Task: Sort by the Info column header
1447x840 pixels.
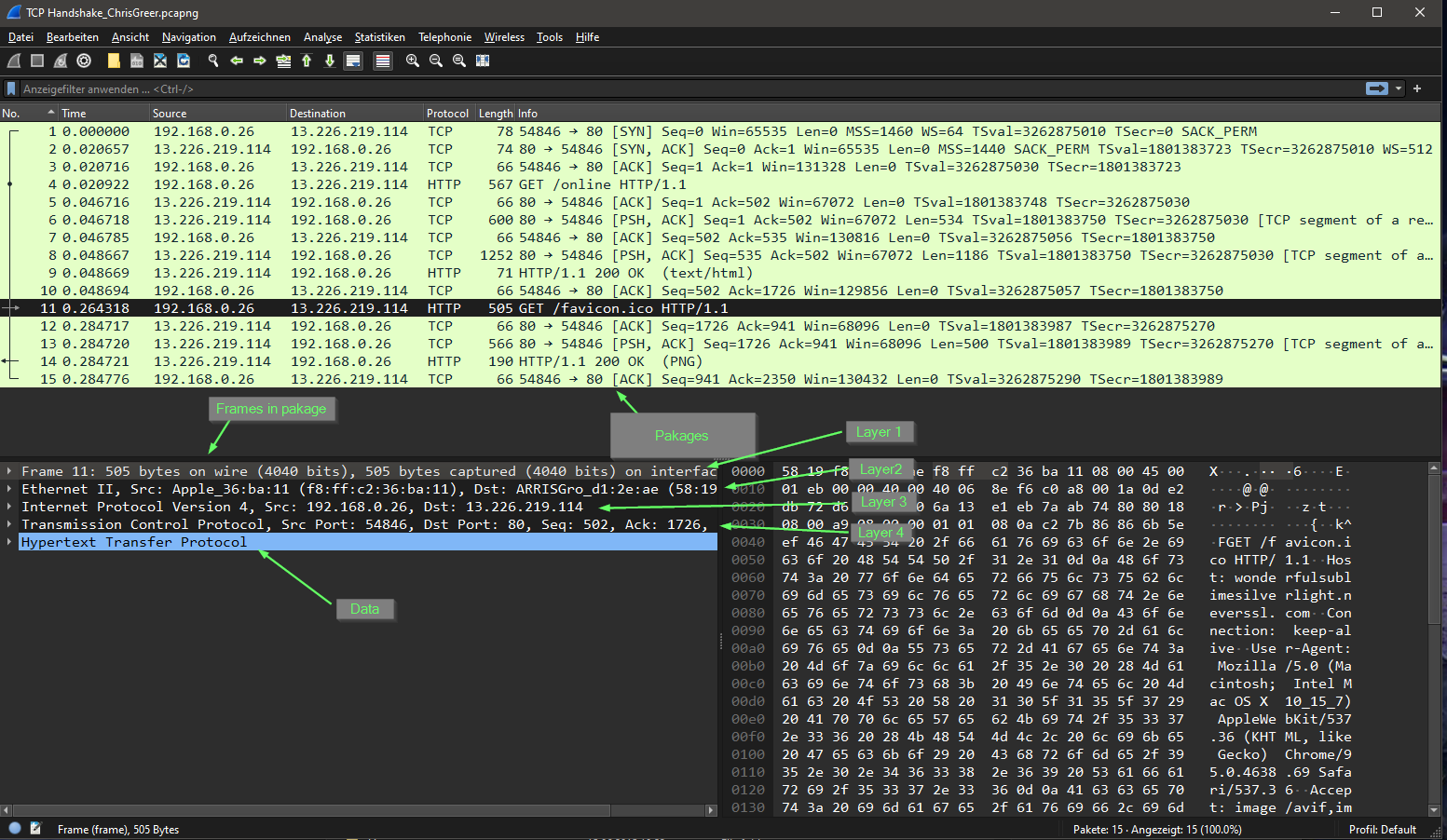Action: tap(978, 113)
